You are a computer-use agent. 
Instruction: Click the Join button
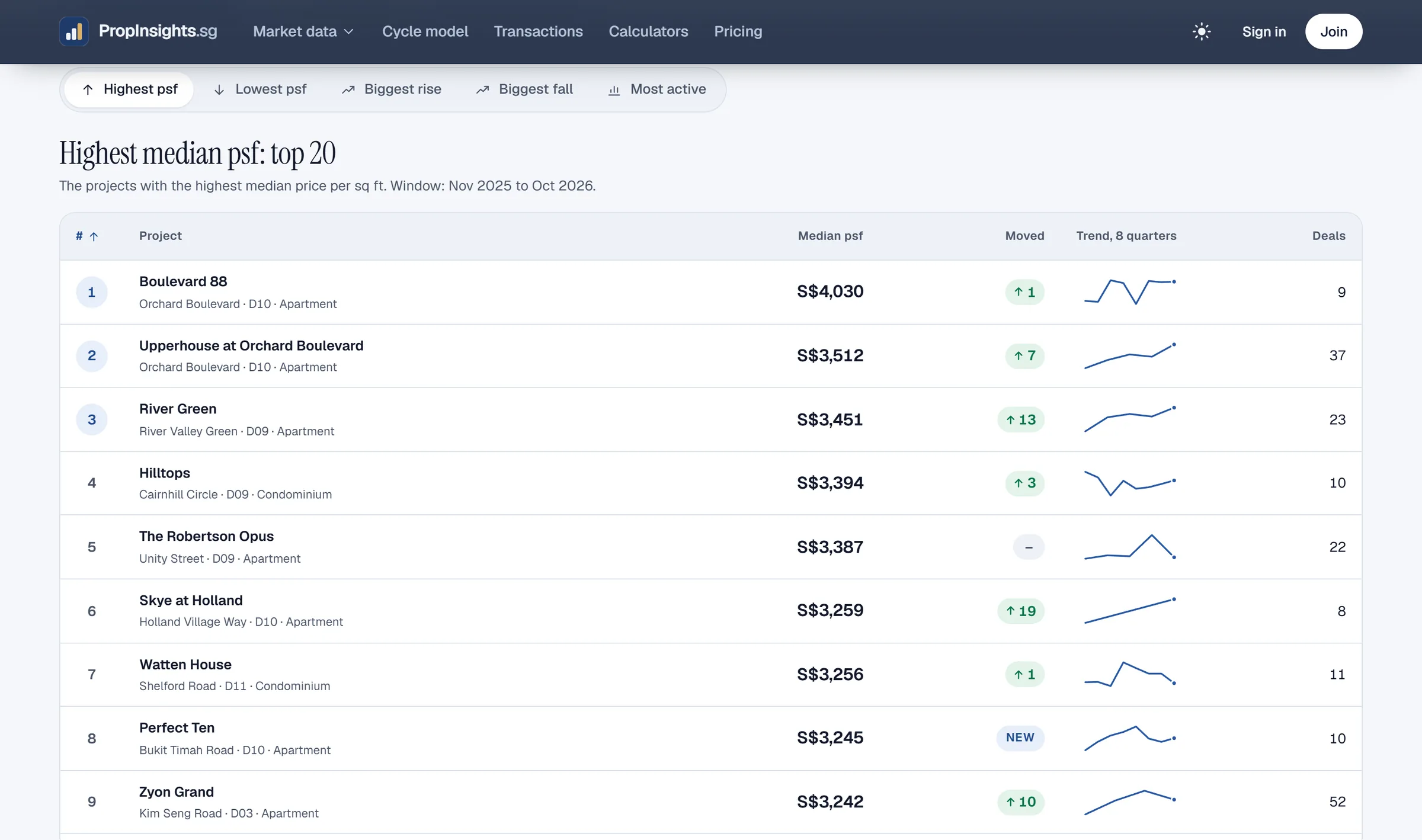point(1334,31)
